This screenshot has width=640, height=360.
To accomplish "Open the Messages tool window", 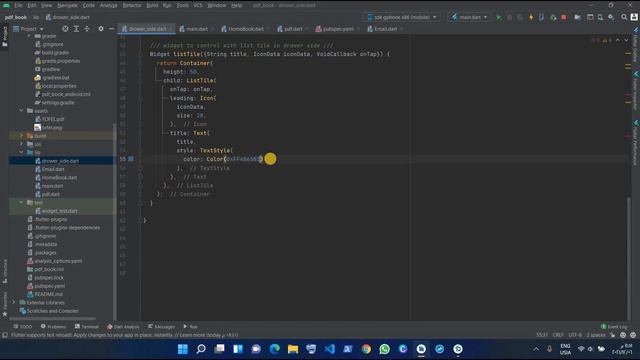I will click(161, 327).
